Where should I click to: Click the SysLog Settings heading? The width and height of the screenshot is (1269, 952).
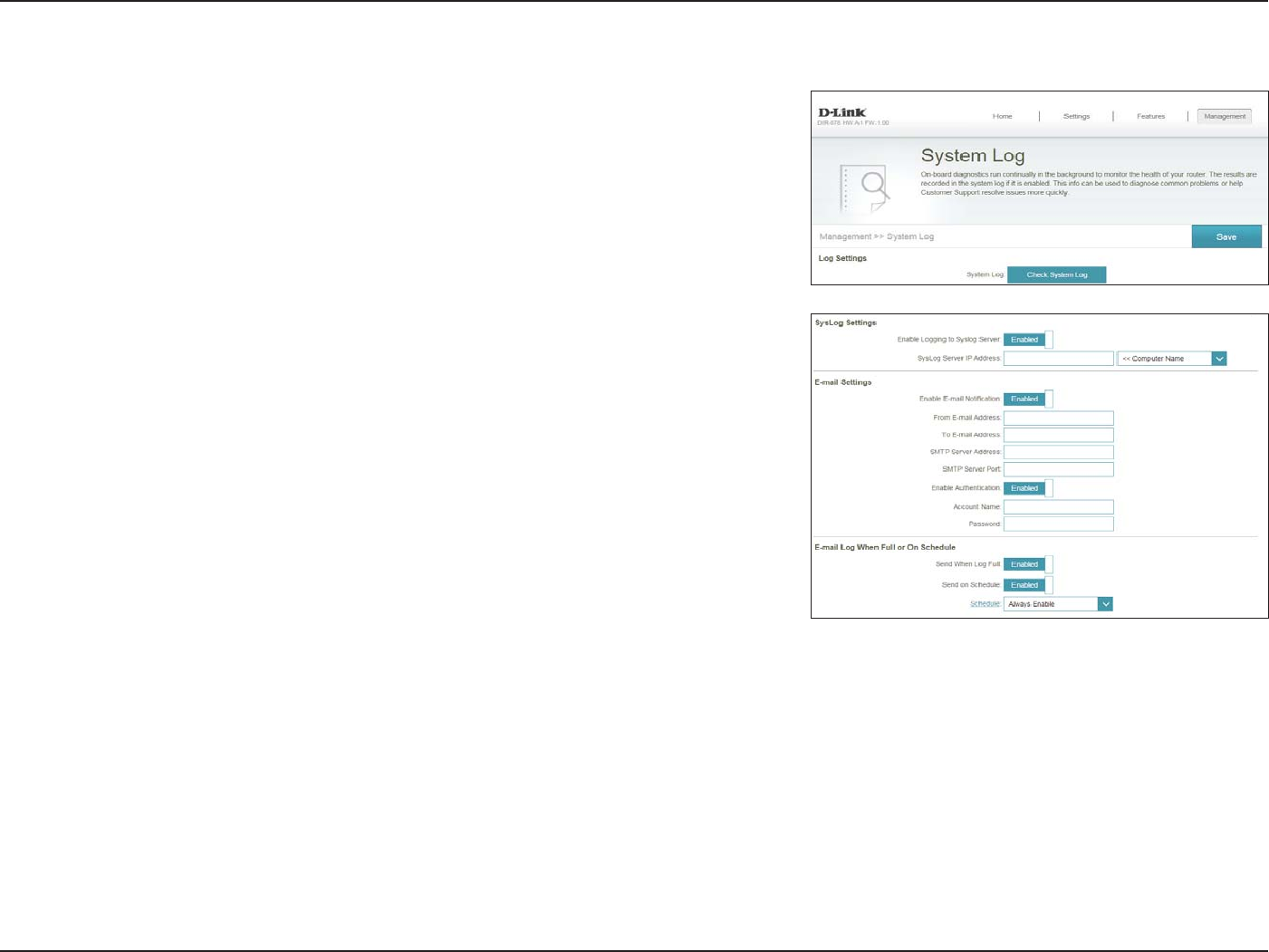point(845,322)
